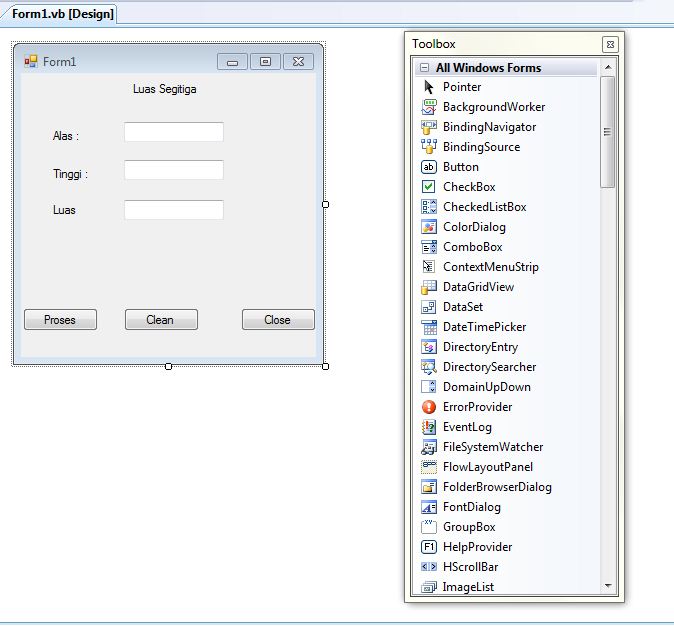The width and height of the screenshot is (674, 626).
Task: Click the 'DateTimePicker' text label
Action: 484,327
